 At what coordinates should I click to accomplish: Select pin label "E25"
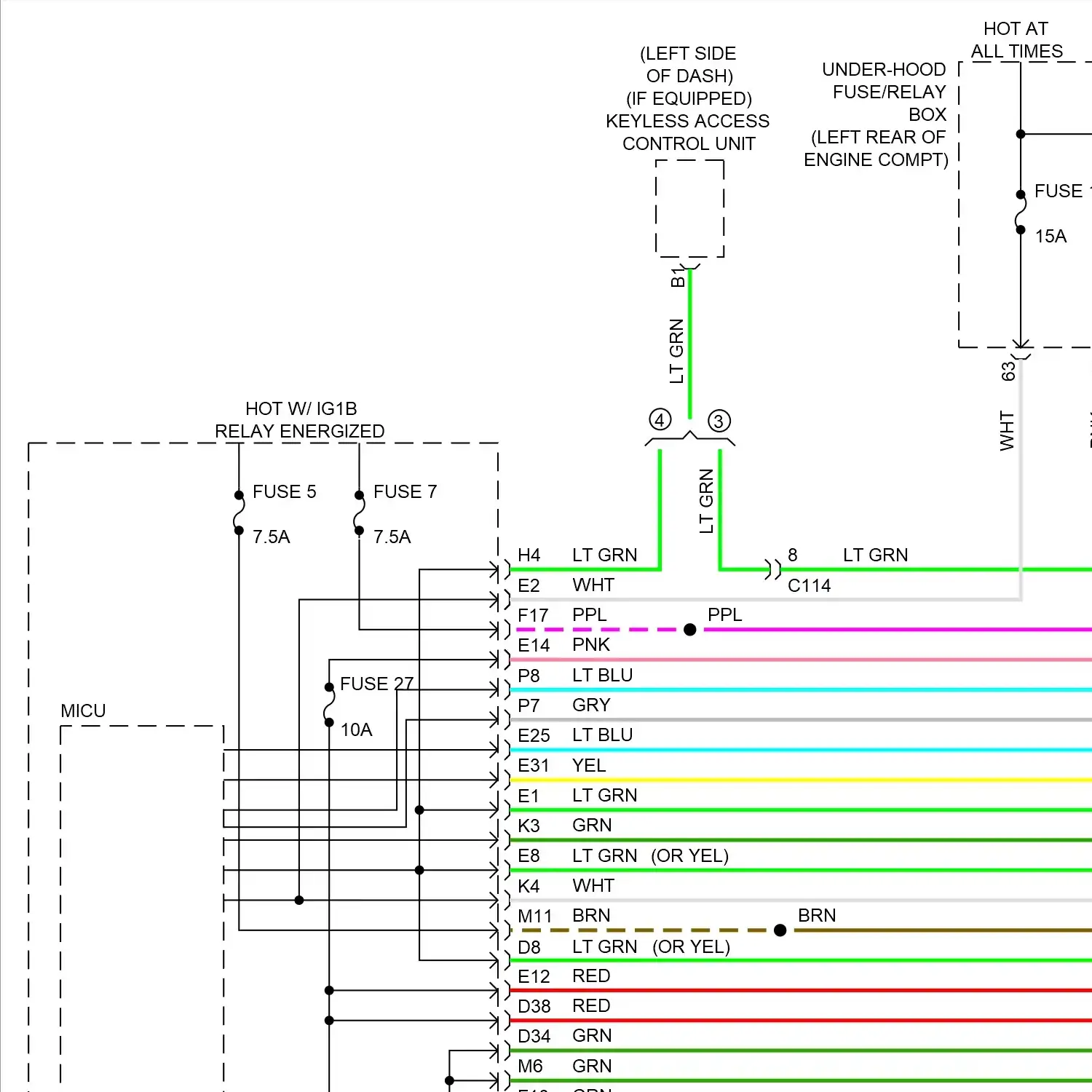[533, 736]
